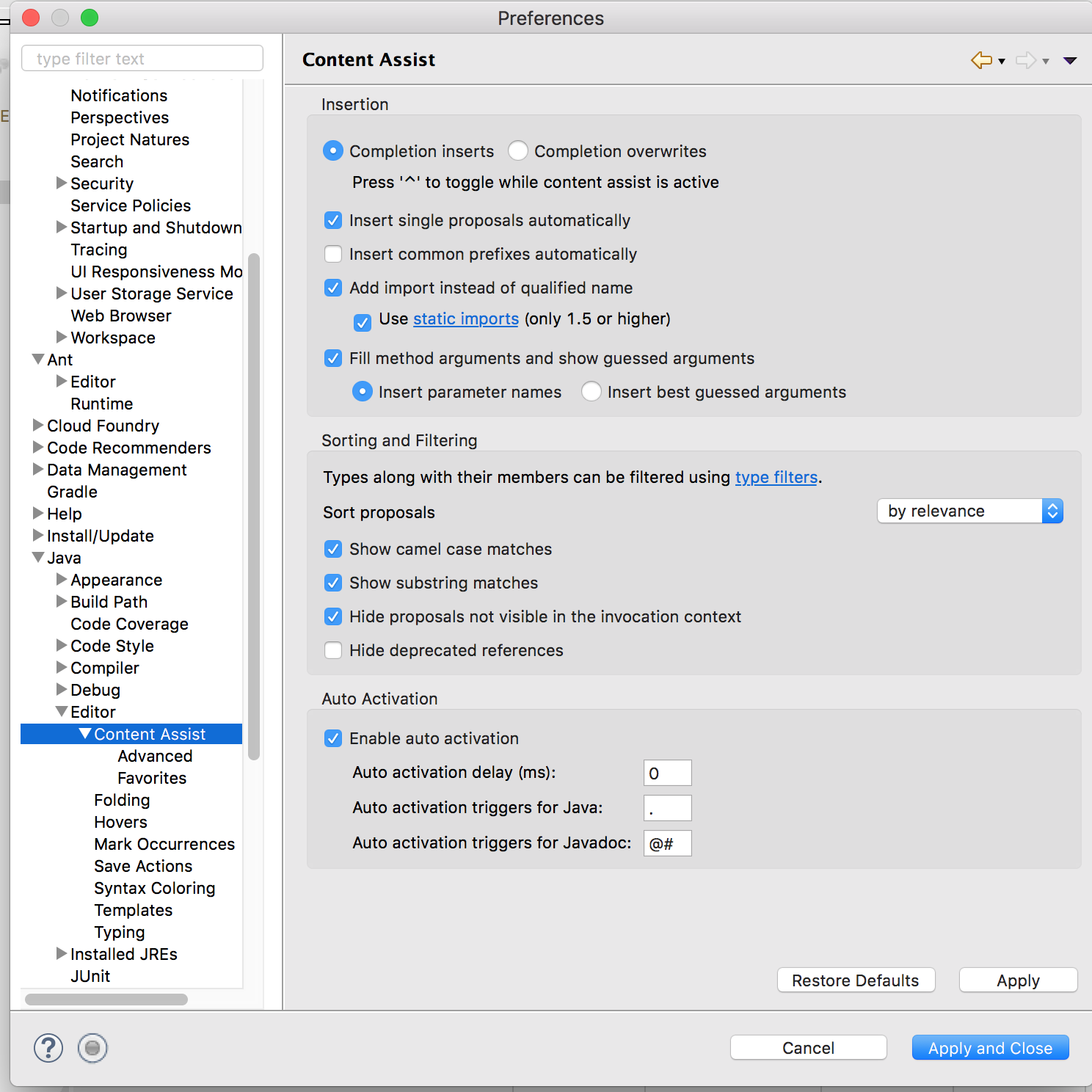Open the help question mark icon
The image size is (1092, 1092).
click(x=48, y=1048)
